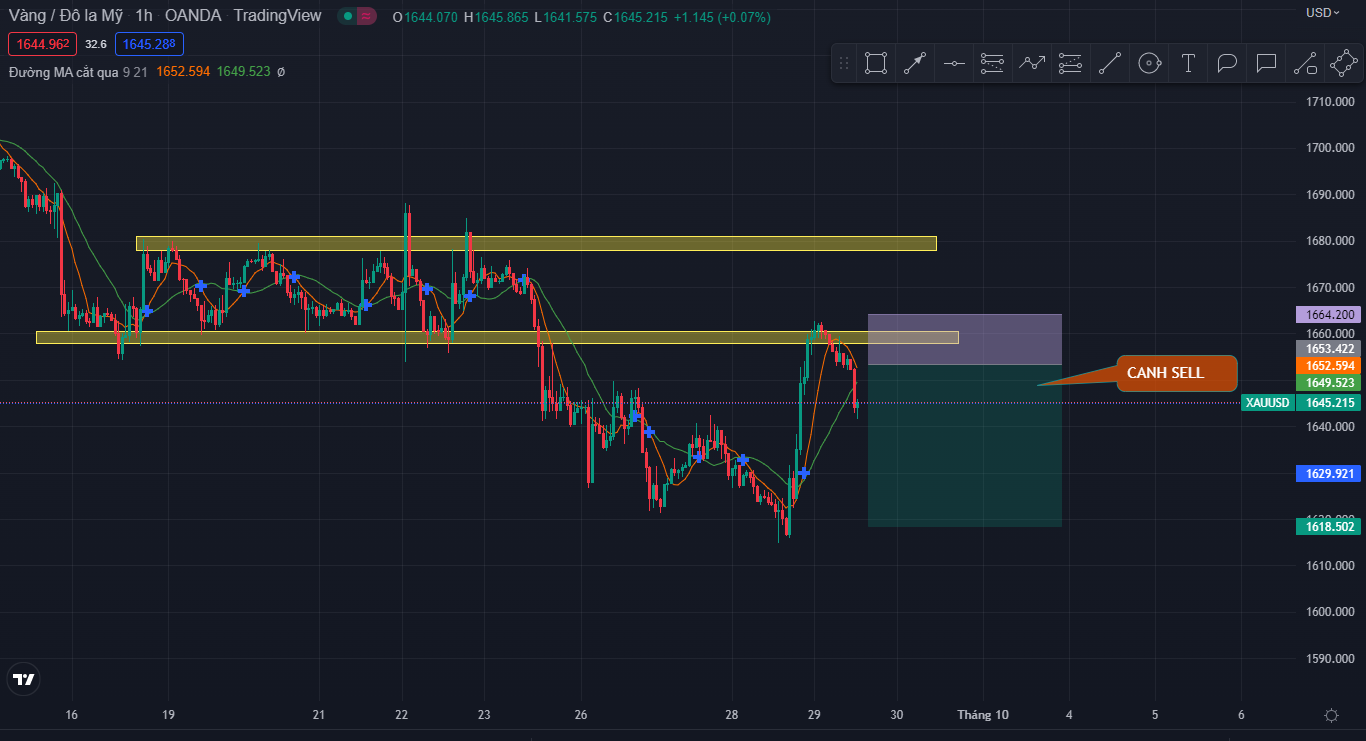The height and width of the screenshot is (741, 1366).
Task: Toggle the green market status indicator
Action: coord(347,16)
